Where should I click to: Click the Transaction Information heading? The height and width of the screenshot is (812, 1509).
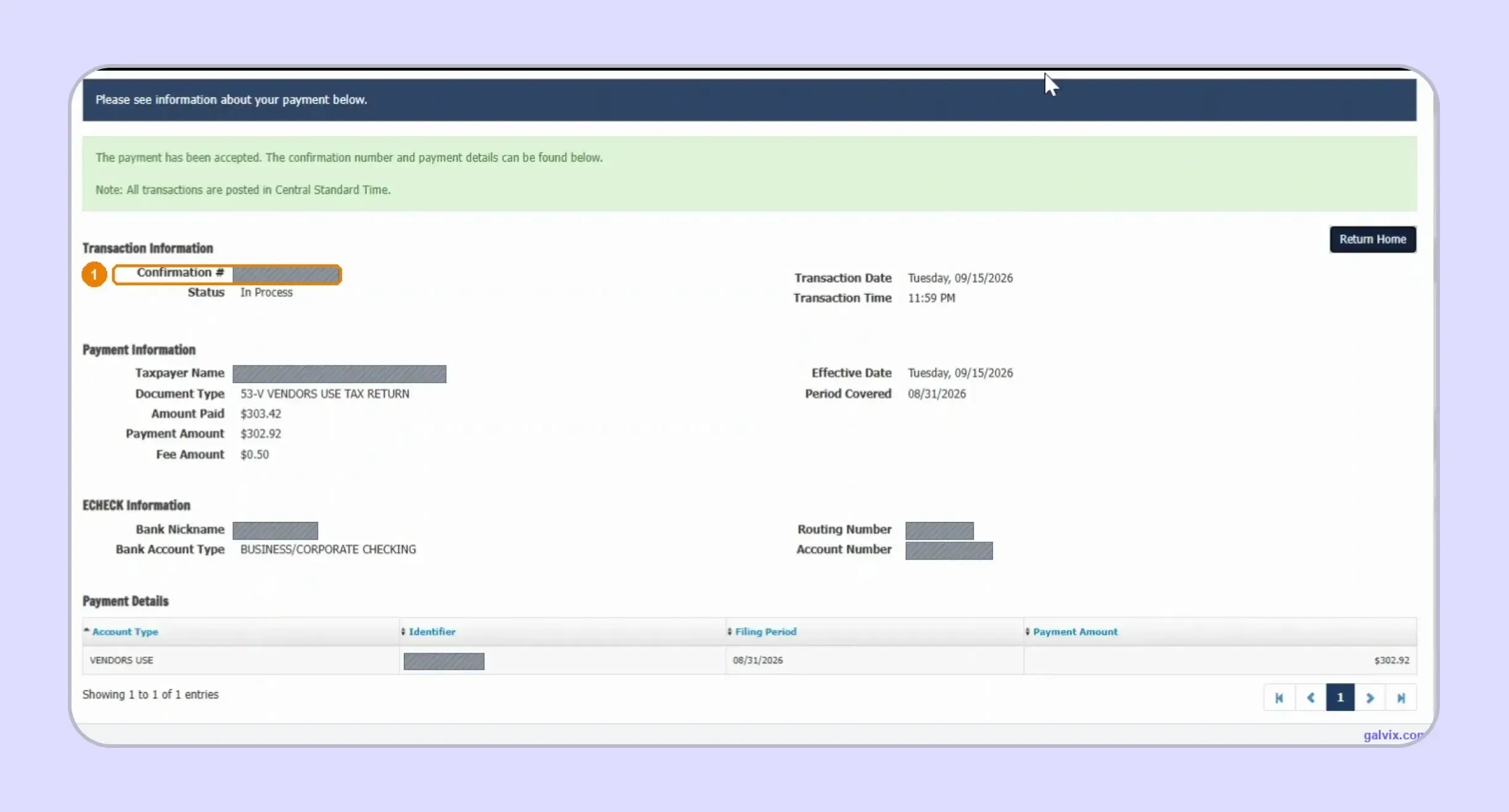pyautogui.click(x=148, y=248)
